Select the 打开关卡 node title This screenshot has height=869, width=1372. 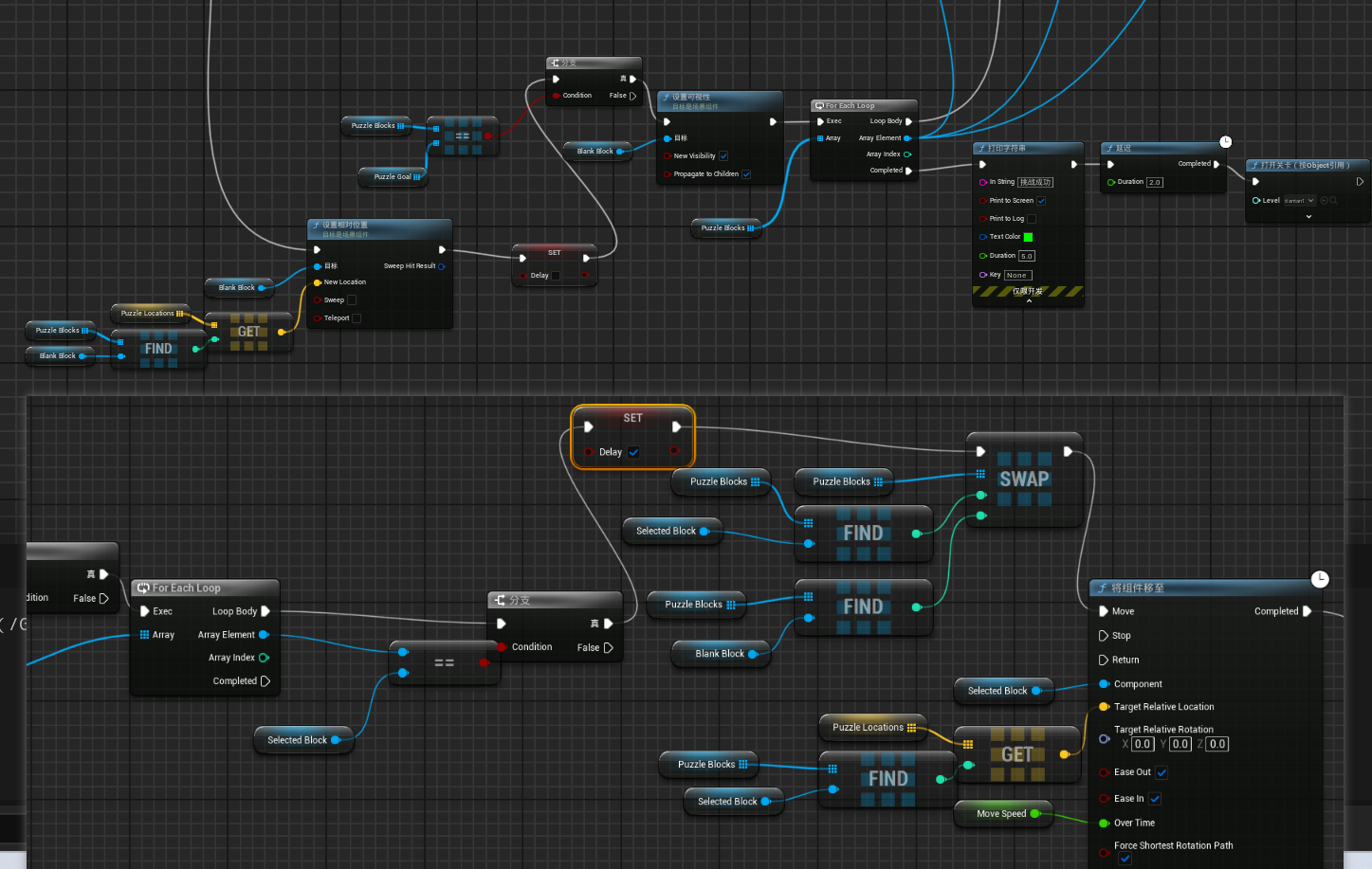pyautogui.click(x=1306, y=165)
